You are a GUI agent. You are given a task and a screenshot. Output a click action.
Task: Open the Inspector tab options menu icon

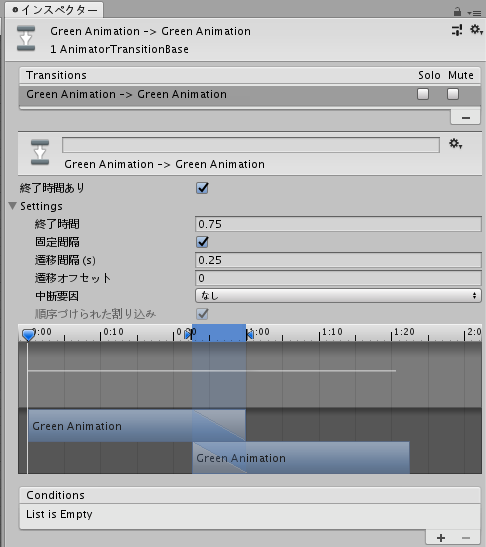tap(475, 13)
